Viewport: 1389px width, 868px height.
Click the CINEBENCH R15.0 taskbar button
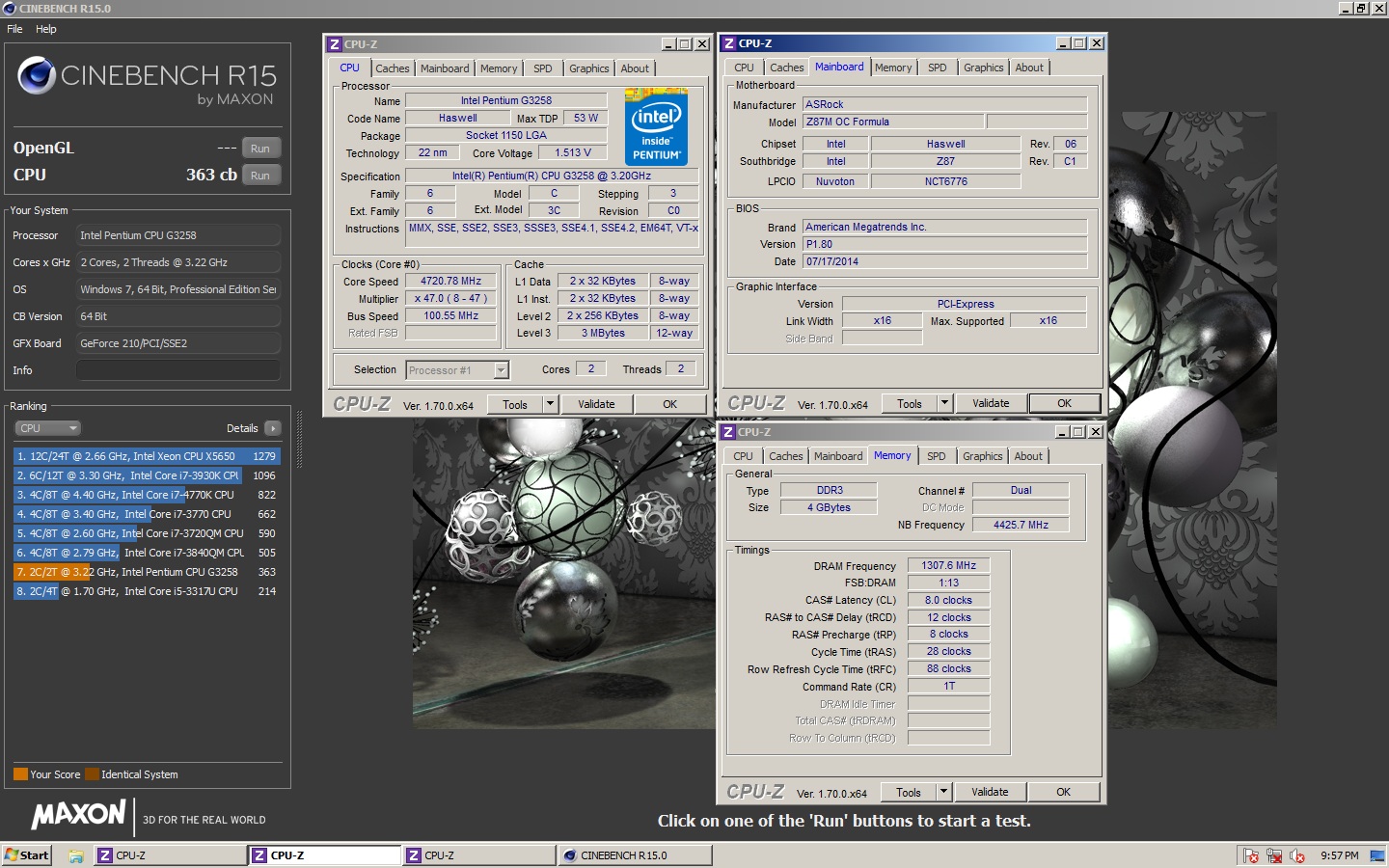point(636,855)
